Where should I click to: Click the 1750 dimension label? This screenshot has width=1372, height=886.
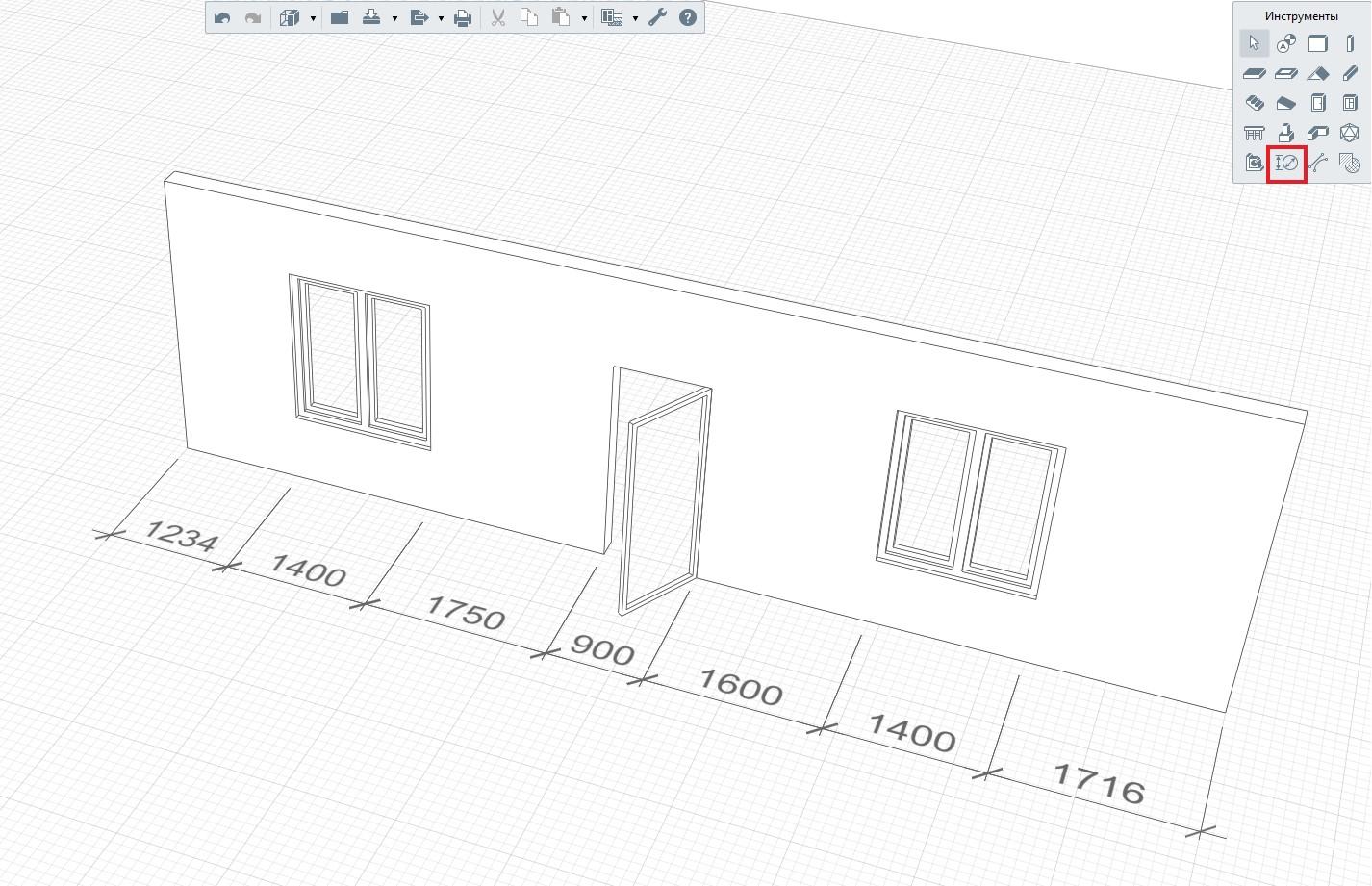466,612
